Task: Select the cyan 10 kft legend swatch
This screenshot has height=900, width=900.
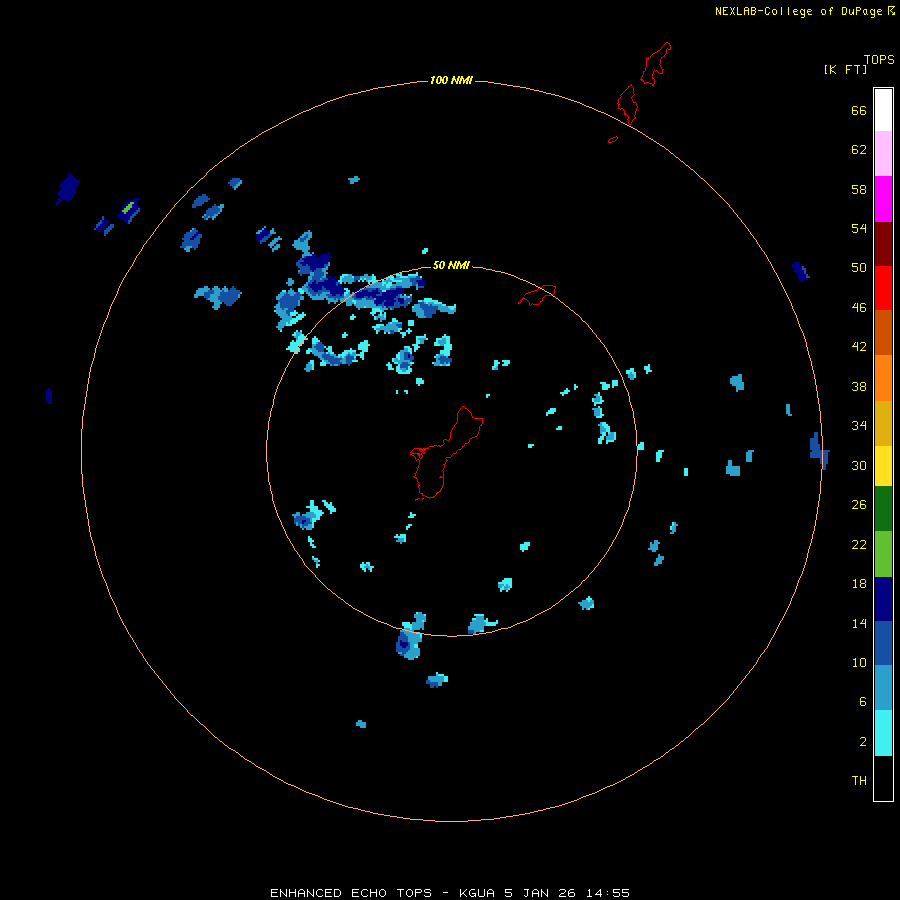Action: [883, 733]
